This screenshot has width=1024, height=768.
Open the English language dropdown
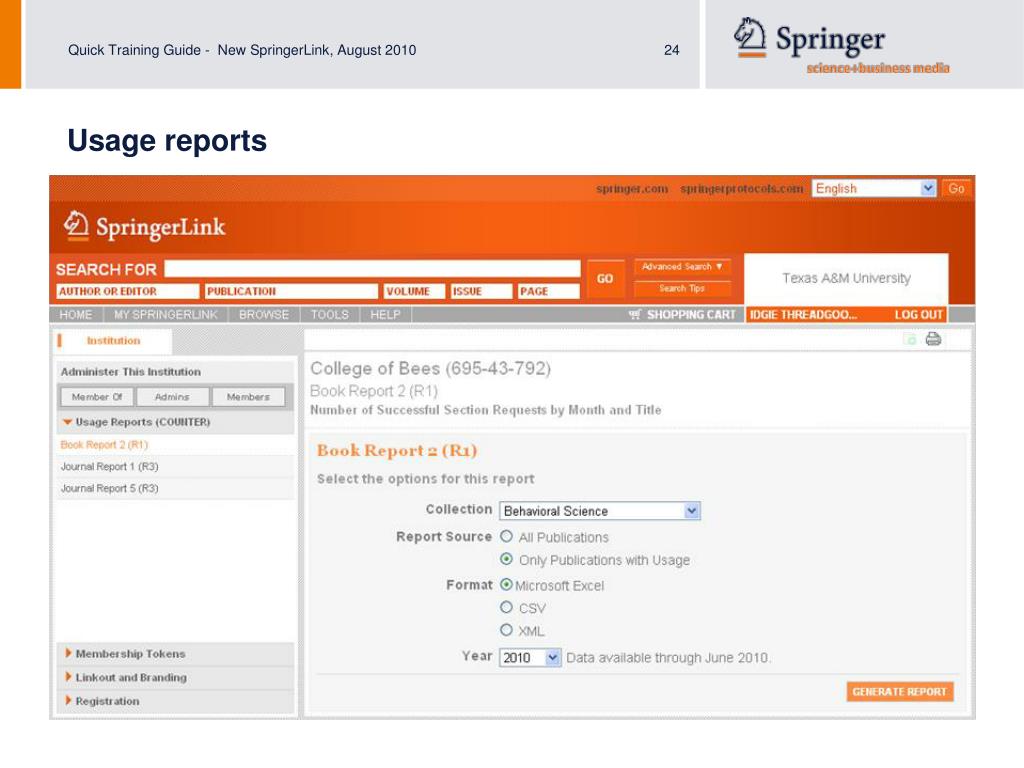click(x=874, y=188)
